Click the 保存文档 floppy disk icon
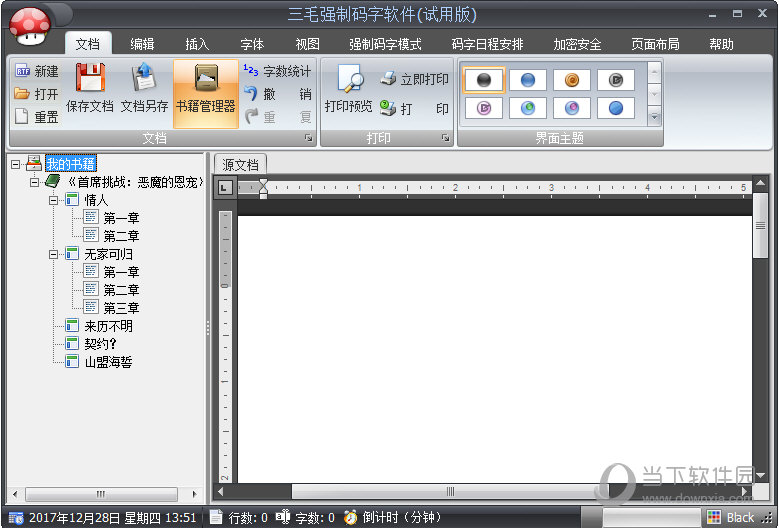 [x=90, y=79]
